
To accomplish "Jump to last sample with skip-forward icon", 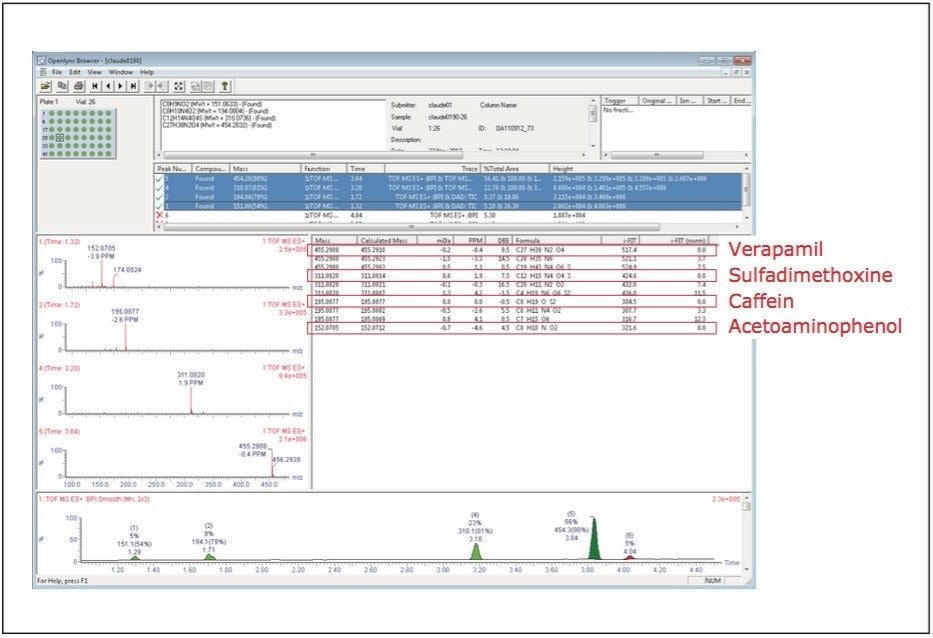I will coord(132,87).
